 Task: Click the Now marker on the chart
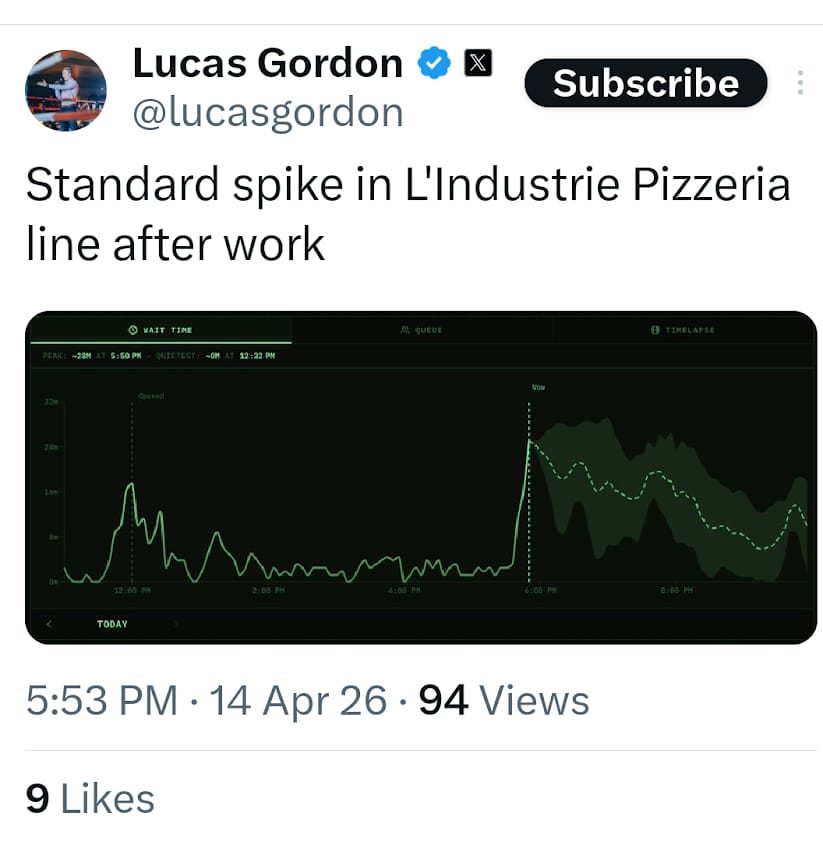538,387
